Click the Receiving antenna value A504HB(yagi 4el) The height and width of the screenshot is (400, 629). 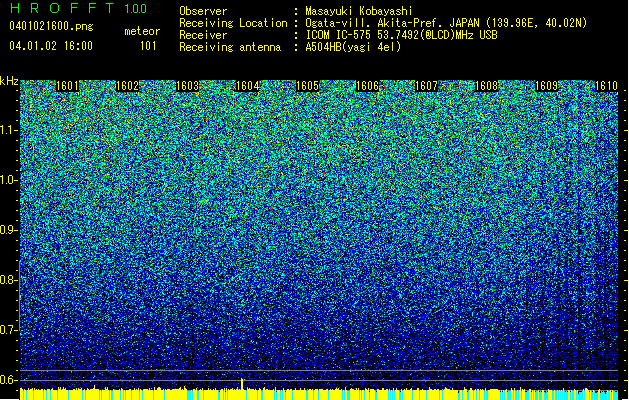pos(353,47)
